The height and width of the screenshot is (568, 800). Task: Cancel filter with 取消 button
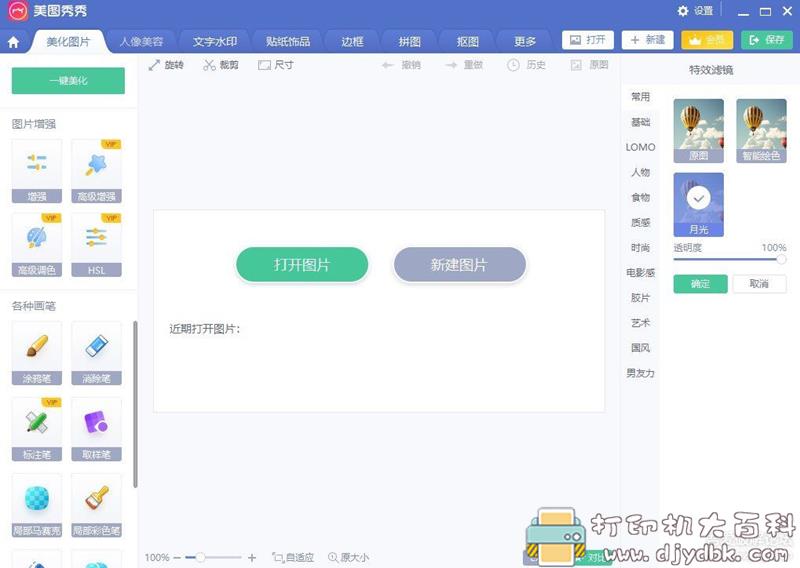click(x=759, y=284)
